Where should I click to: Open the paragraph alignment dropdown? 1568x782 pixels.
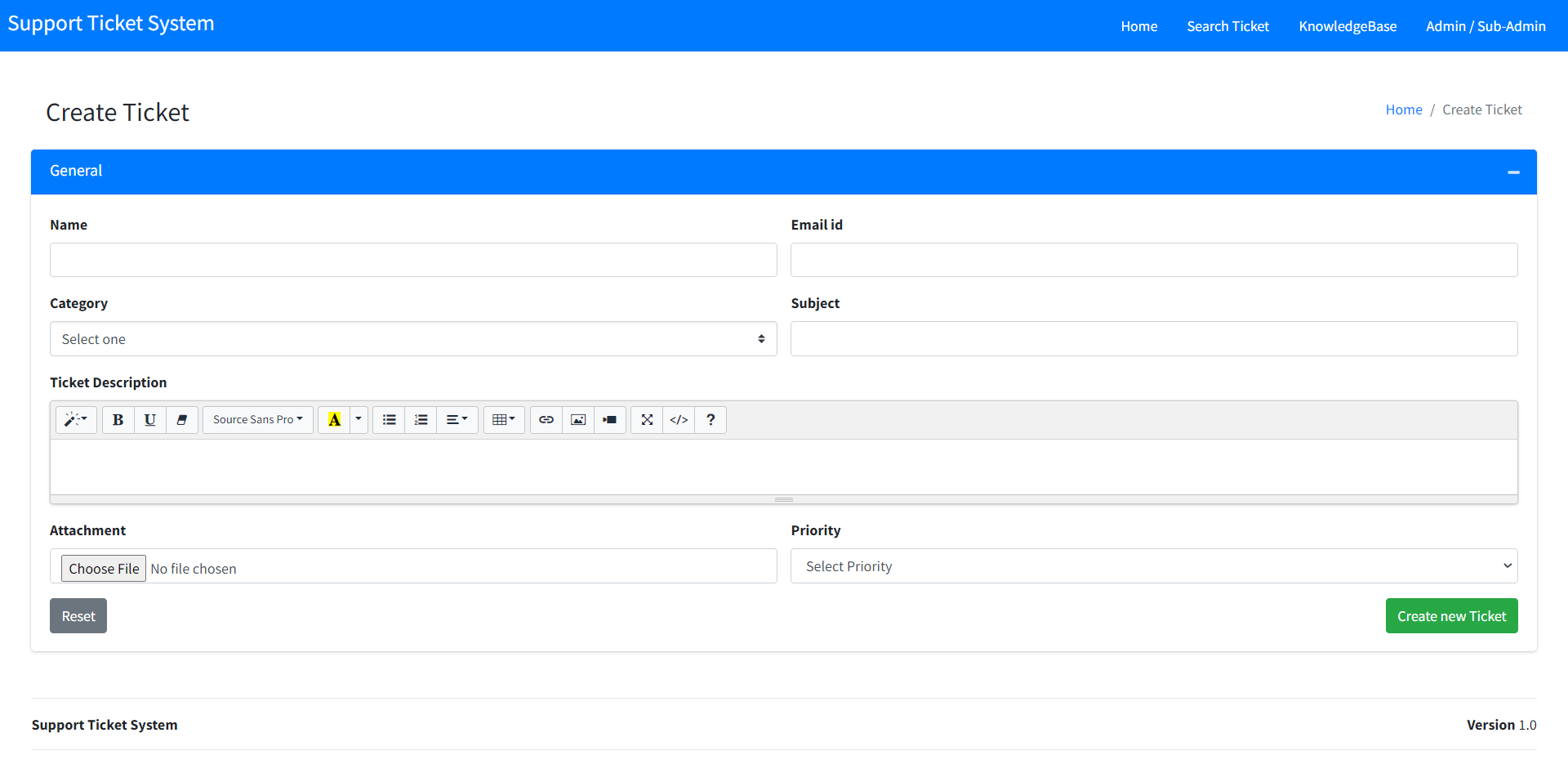tap(457, 419)
